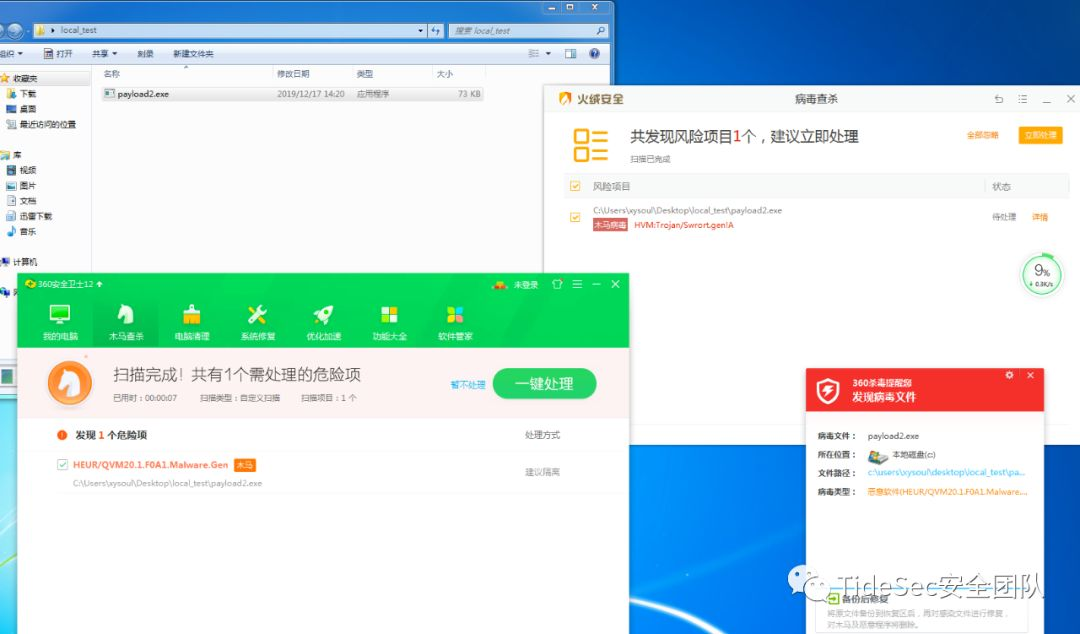Open 优化加速 rocket tab
This screenshot has height=634, width=1080.
pyautogui.click(x=323, y=323)
